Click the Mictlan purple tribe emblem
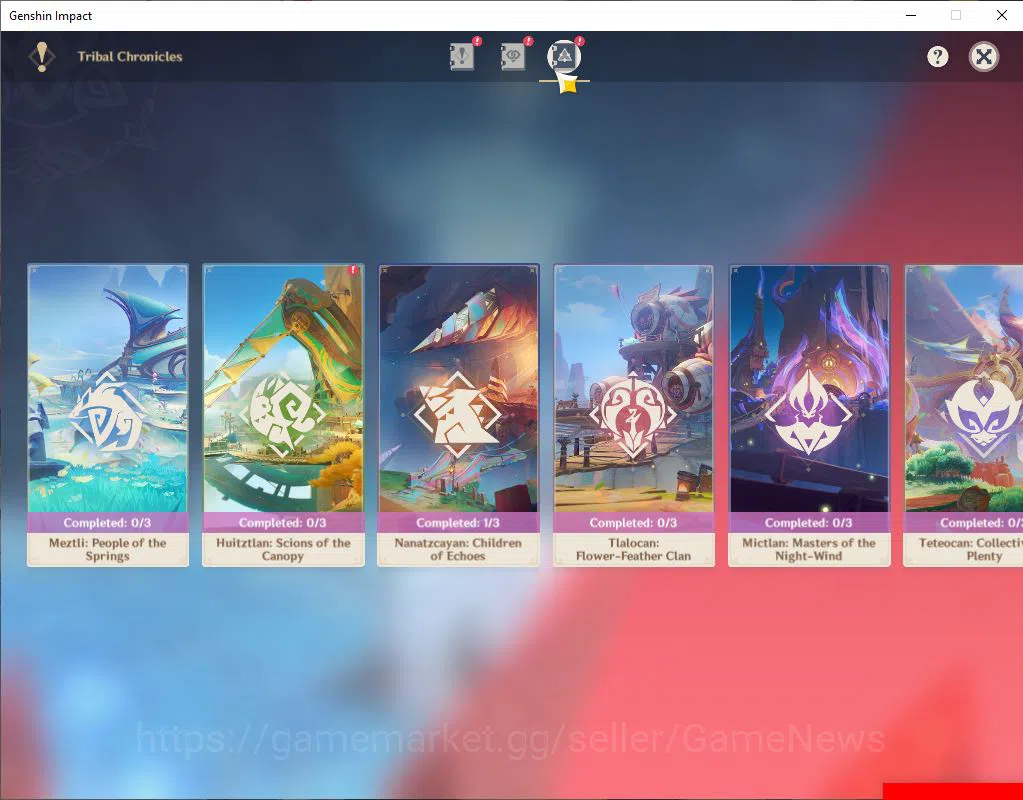This screenshot has width=1023, height=800. [808, 414]
